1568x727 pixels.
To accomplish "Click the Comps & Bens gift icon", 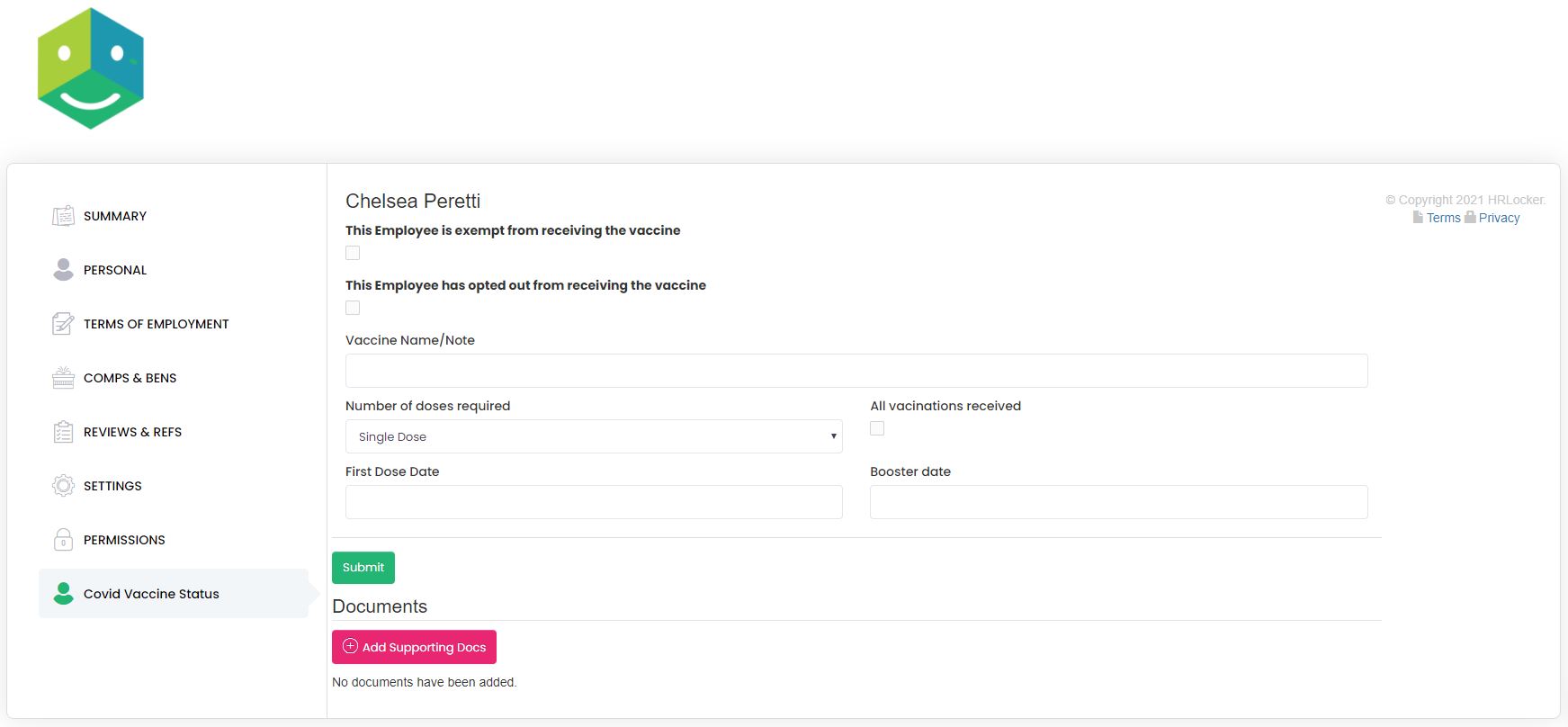I will 63,378.
